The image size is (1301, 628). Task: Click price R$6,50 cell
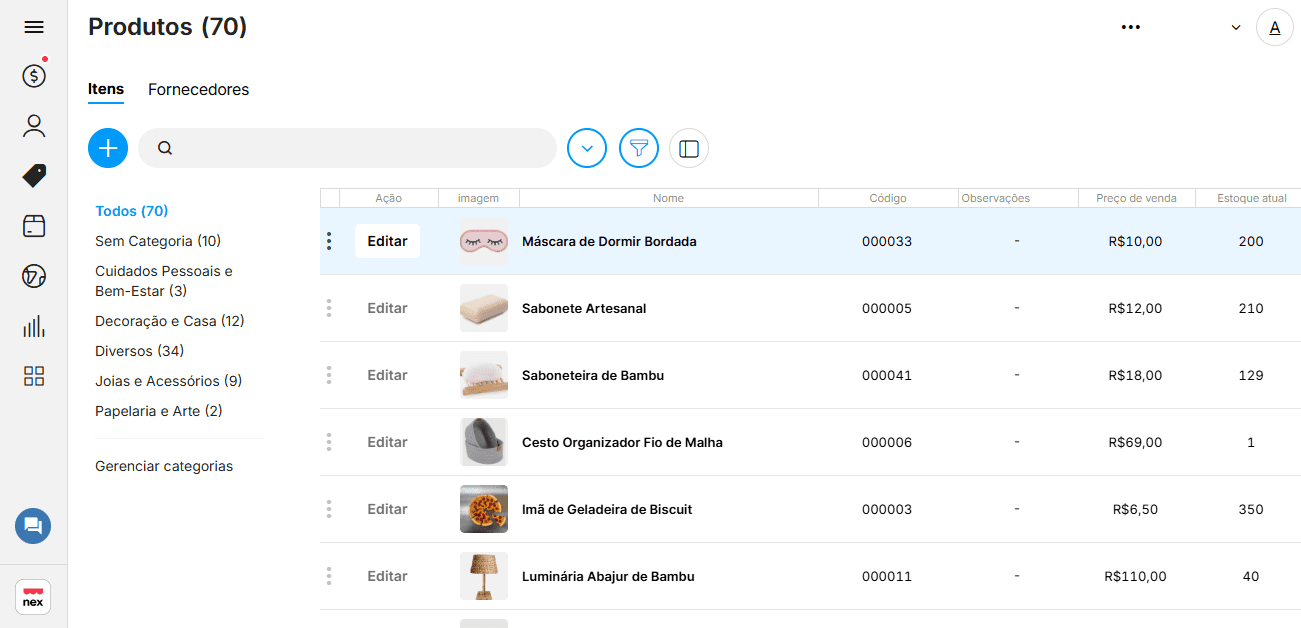pos(1135,509)
